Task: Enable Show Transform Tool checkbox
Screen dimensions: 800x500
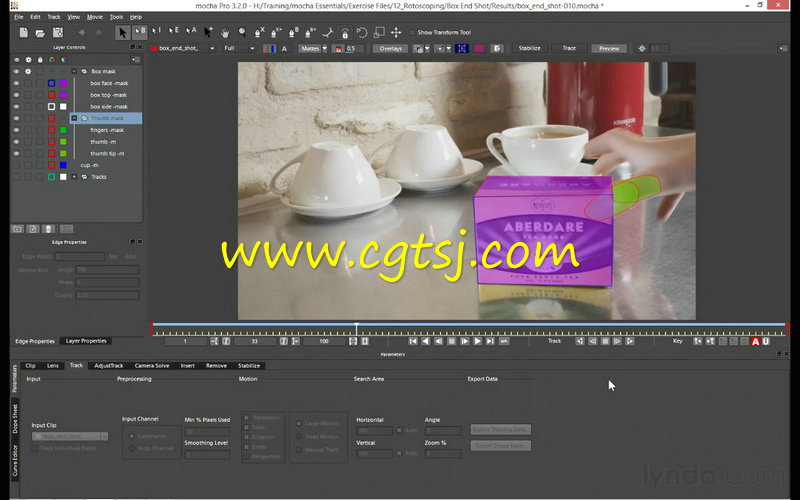Action: coord(412,33)
